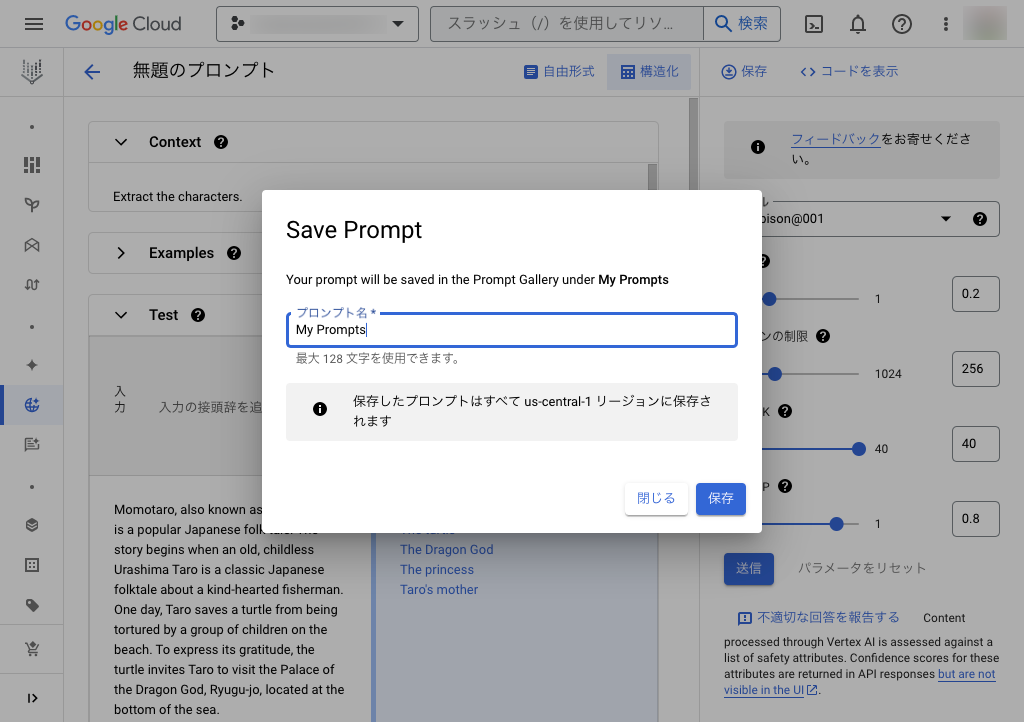The height and width of the screenshot is (722, 1024).
Task: Activate Cloud Shell terminal icon
Action: pos(814,24)
